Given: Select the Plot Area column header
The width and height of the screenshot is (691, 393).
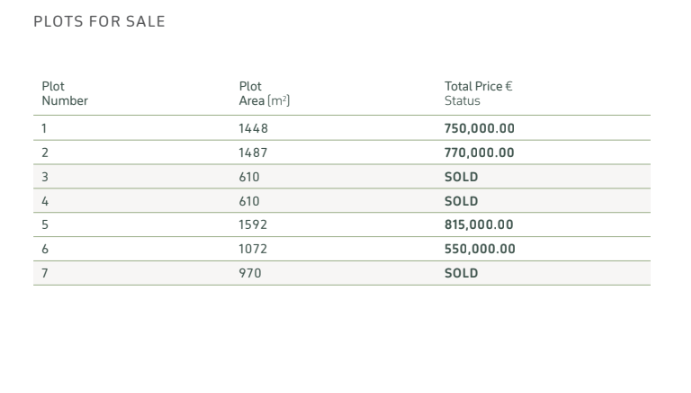Looking at the screenshot, I should pos(264,93).
